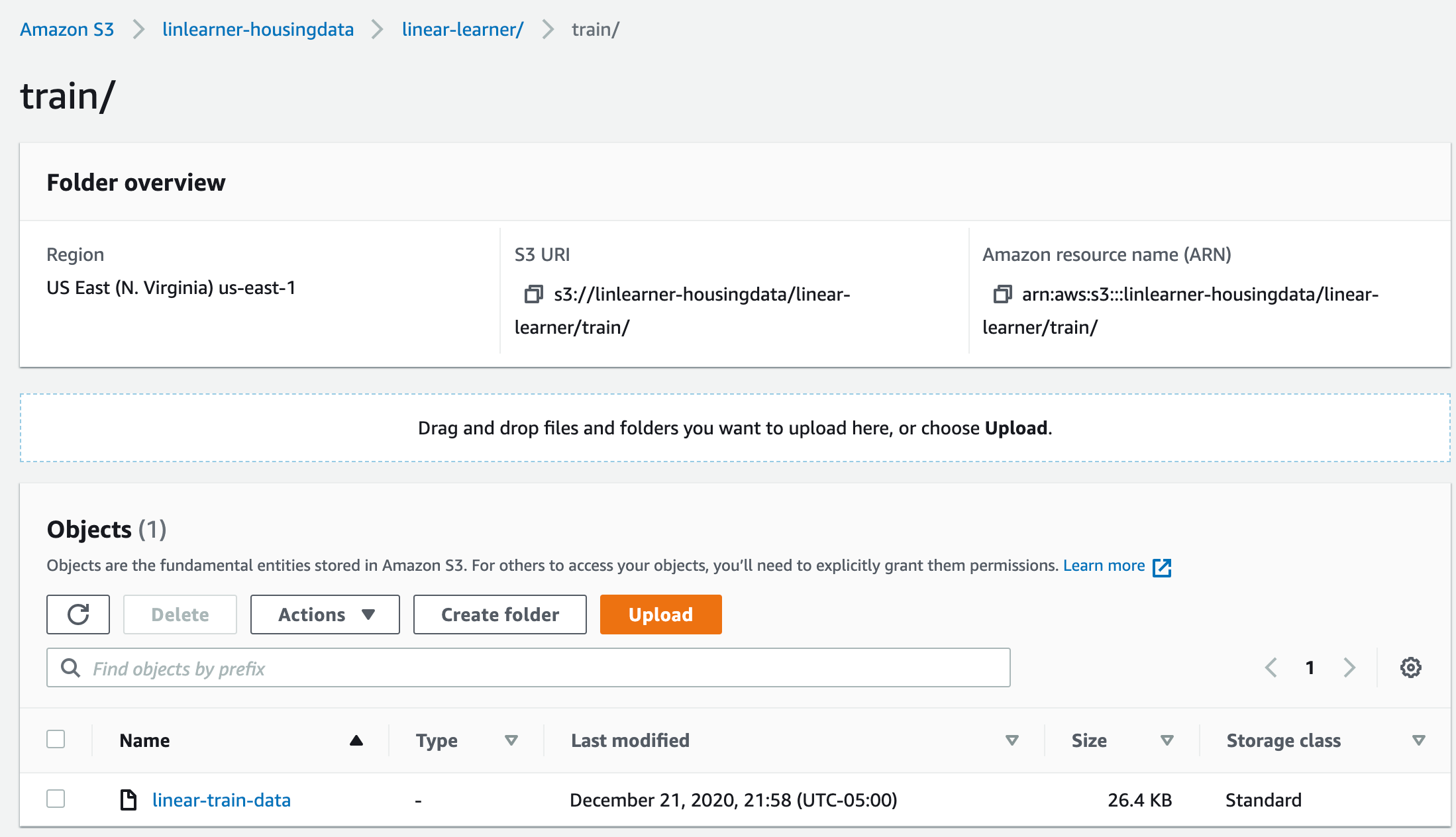Select all objects with header checkbox

click(56, 739)
